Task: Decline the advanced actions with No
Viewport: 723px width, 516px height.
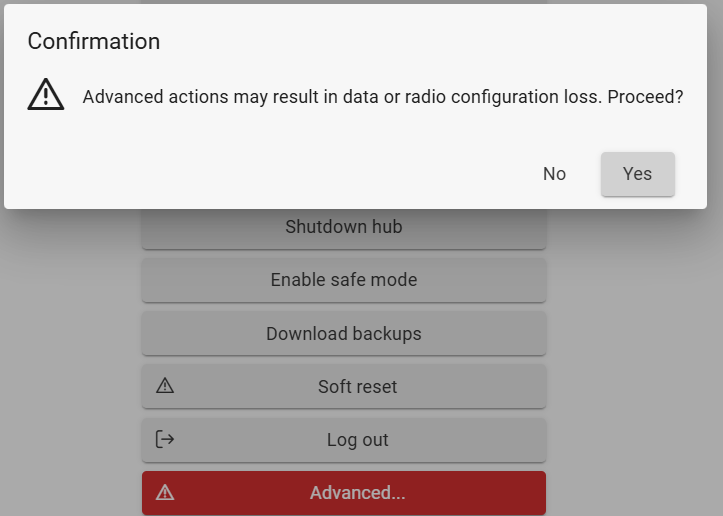Action: coord(554,174)
